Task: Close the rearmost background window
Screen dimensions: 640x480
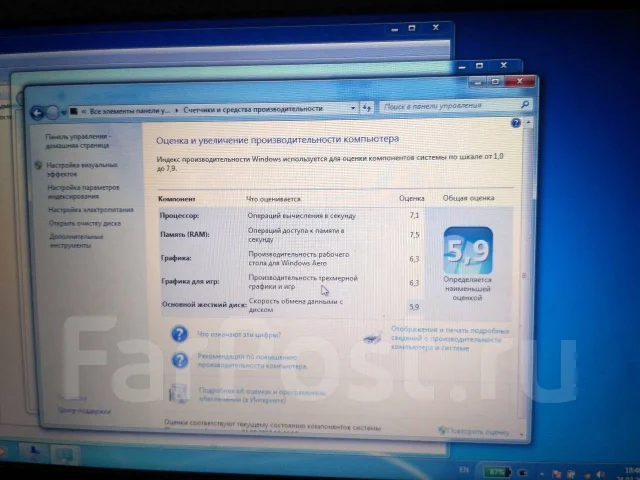Action: (436, 27)
